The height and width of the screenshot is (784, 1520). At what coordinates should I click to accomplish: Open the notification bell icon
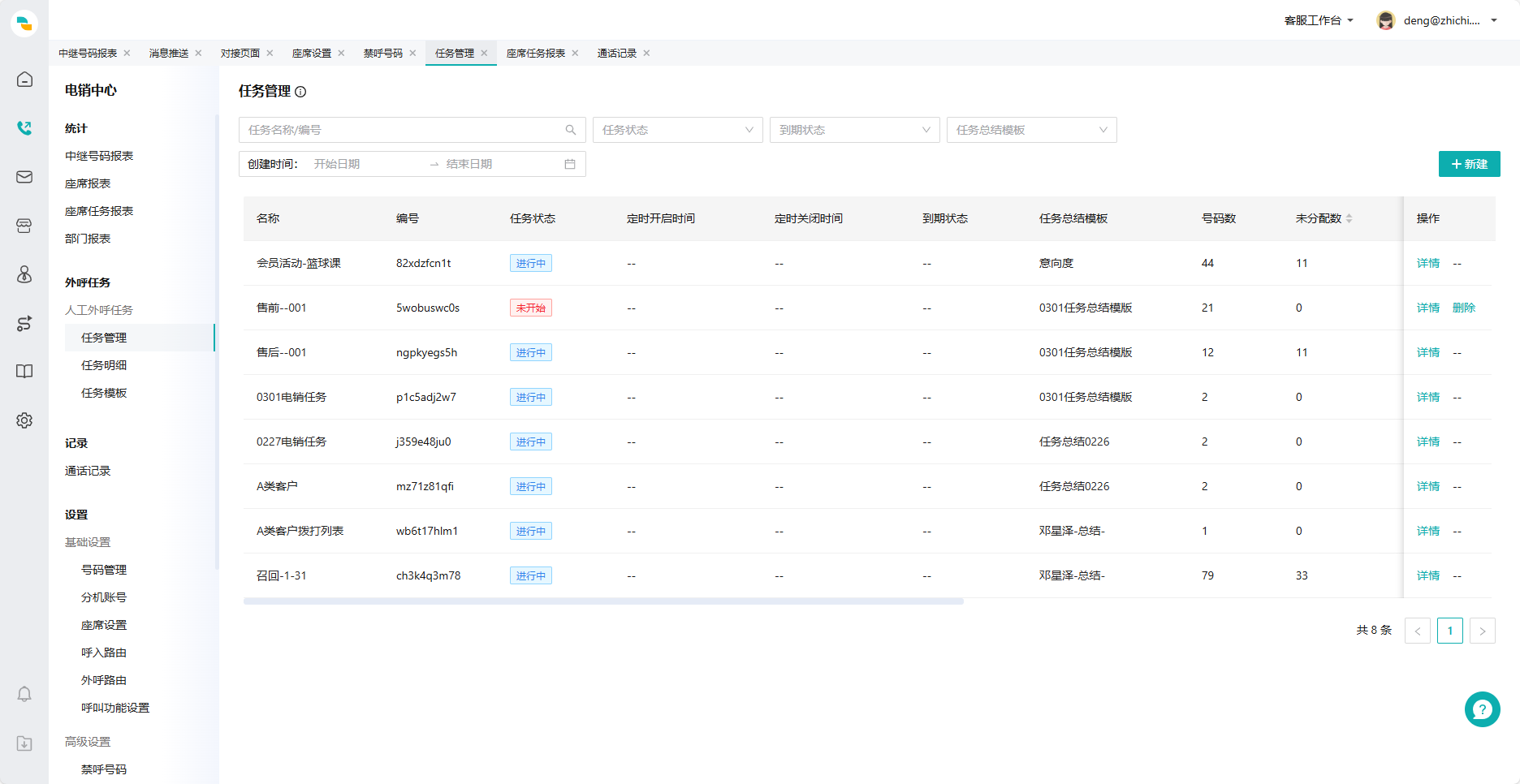(x=24, y=695)
